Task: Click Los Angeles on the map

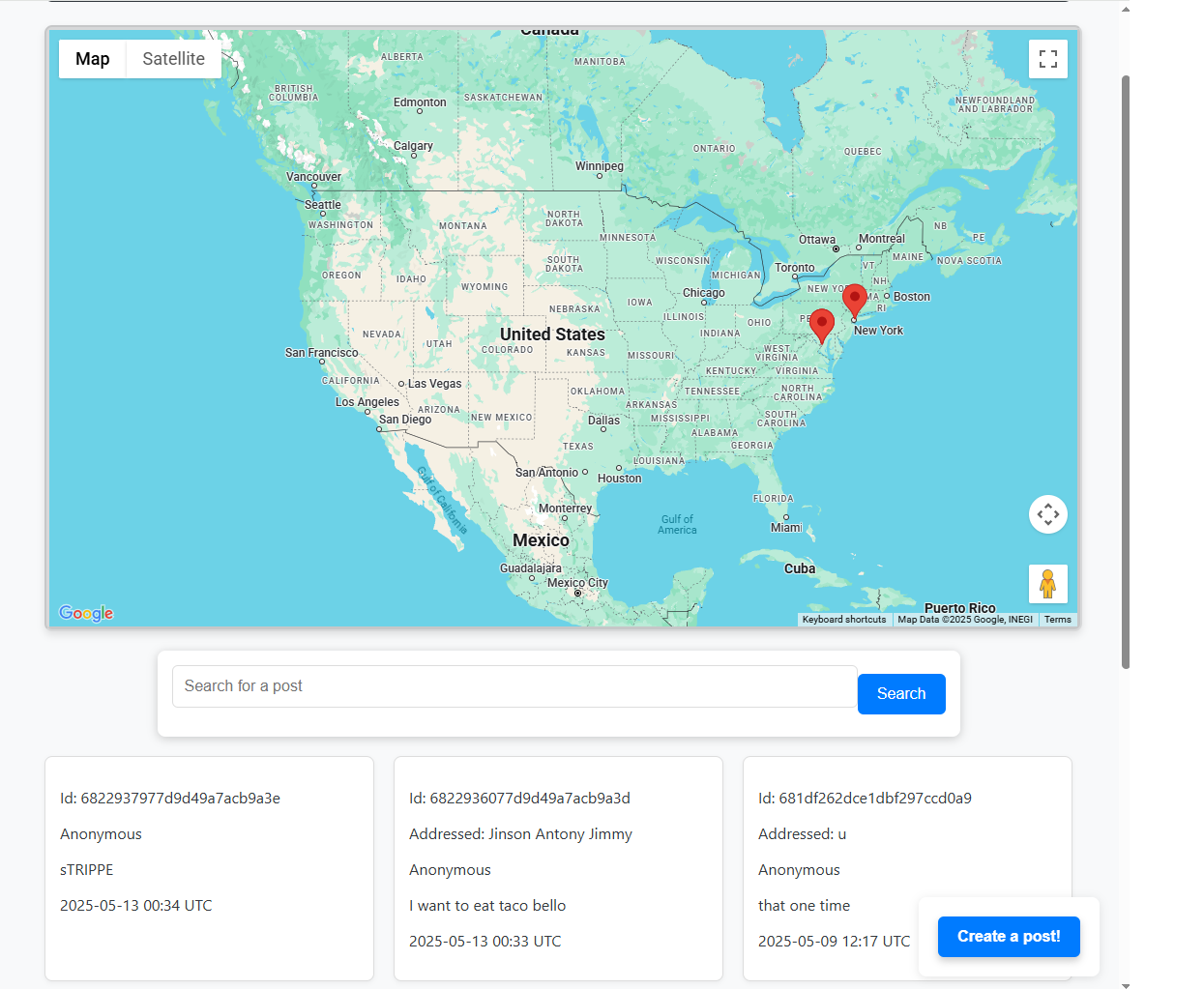Action: 367,402
